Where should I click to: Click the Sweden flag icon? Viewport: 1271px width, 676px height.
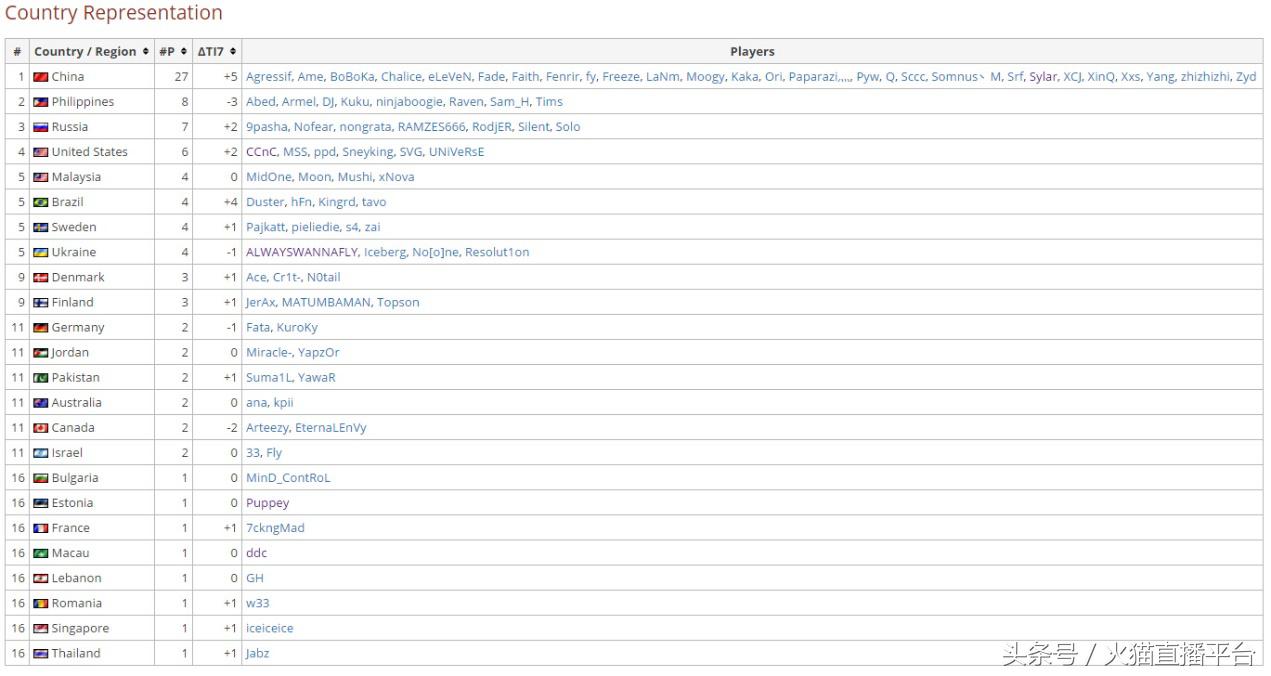[41, 227]
